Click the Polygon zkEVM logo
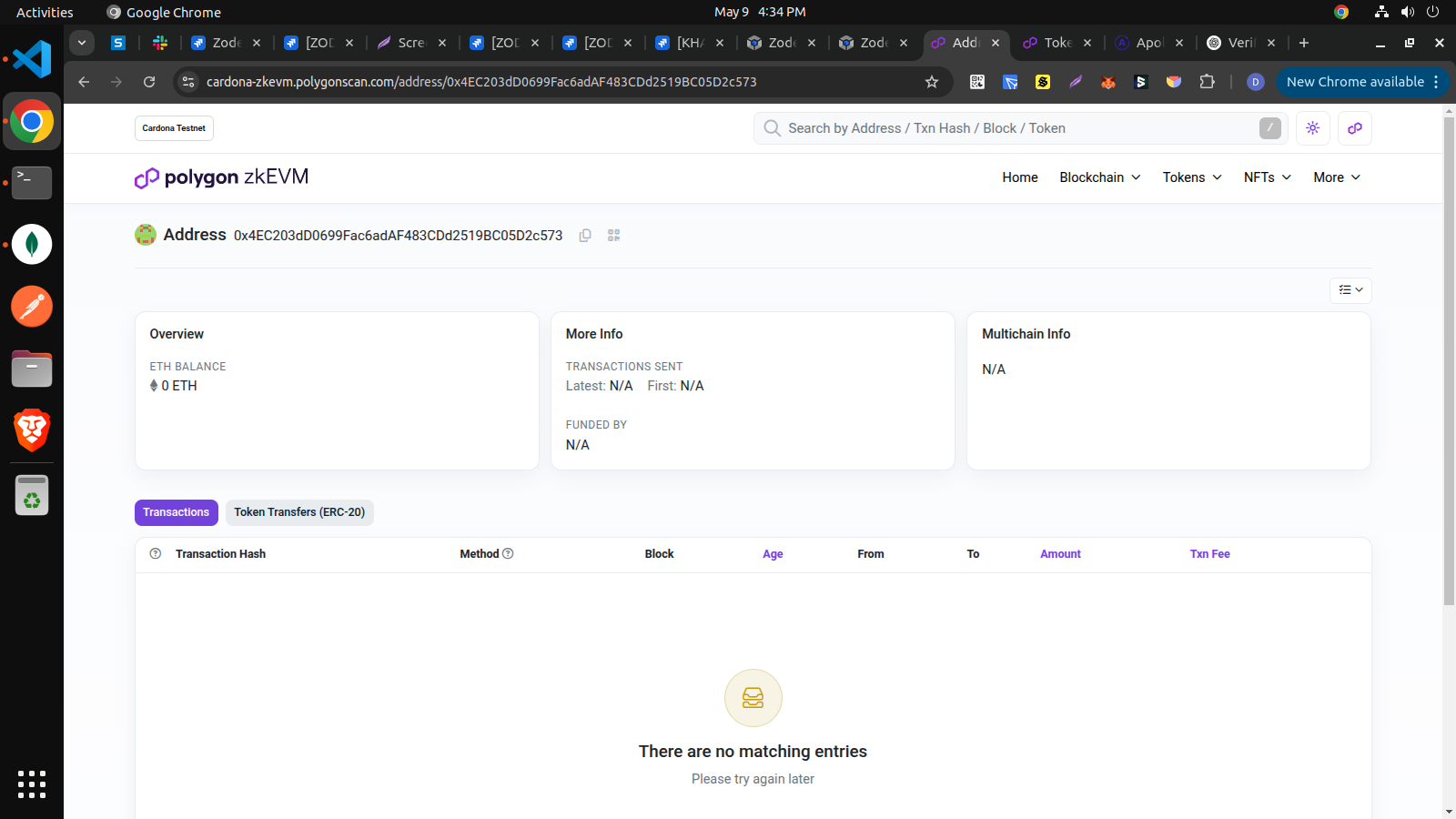This screenshot has height=819, width=1456. tap(222, 177)
